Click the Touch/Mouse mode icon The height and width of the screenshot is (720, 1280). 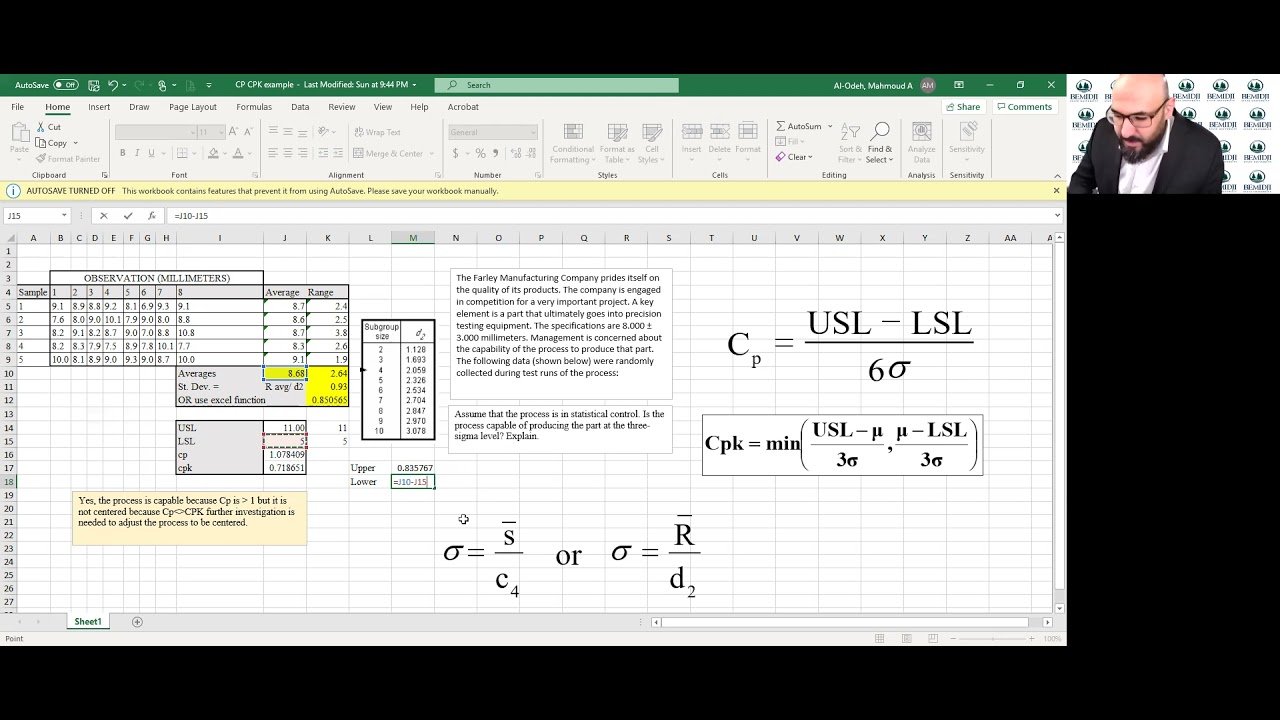(162, 85)
